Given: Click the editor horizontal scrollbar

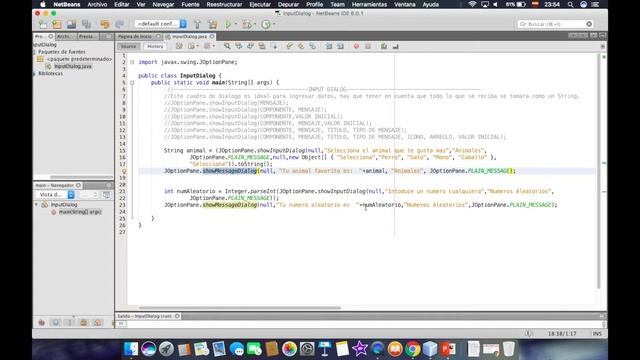Looking at the screenshot, I should tap(239, 308).
